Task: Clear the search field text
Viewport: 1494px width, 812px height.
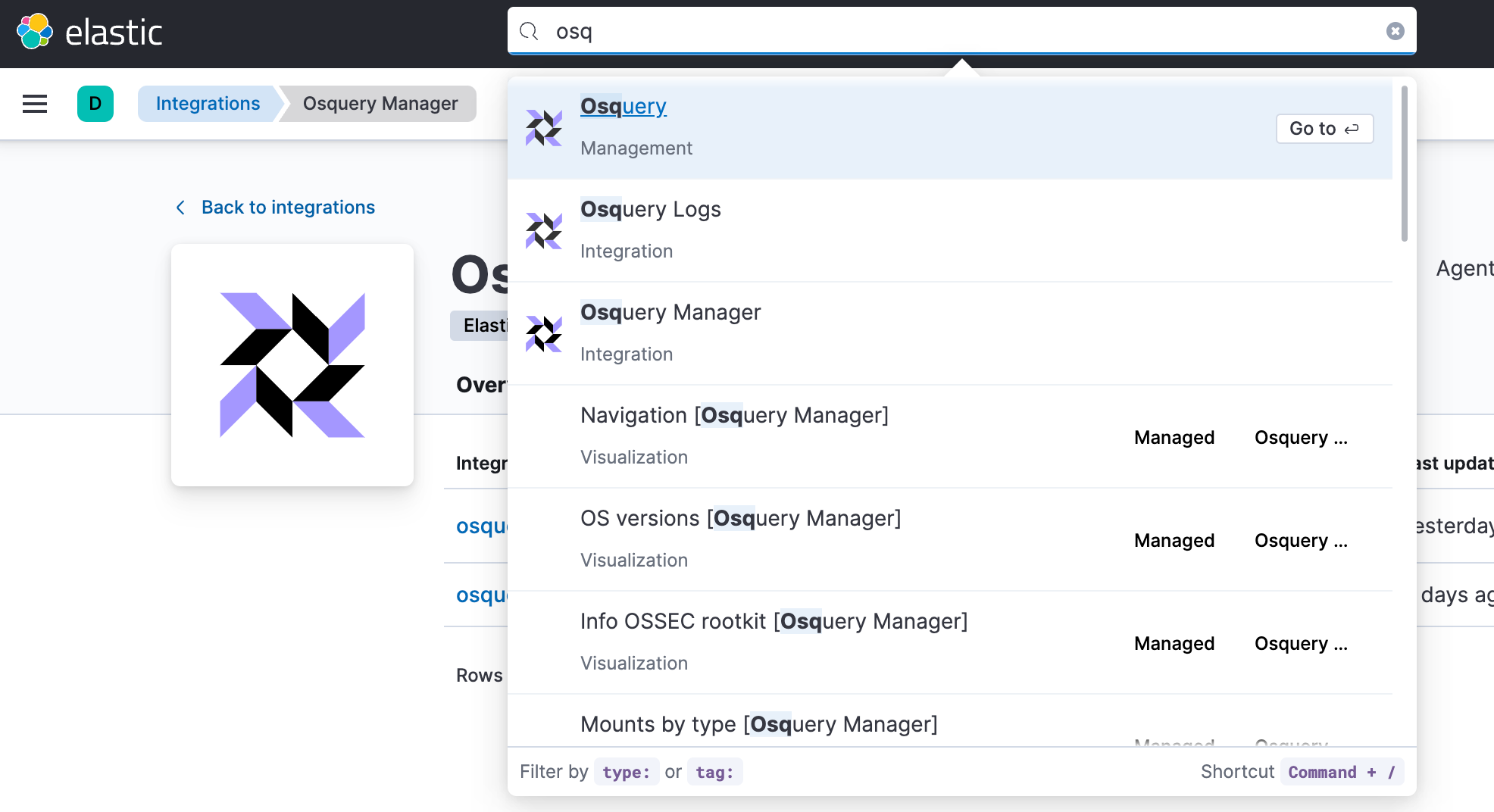Action: pos(1395,31)
